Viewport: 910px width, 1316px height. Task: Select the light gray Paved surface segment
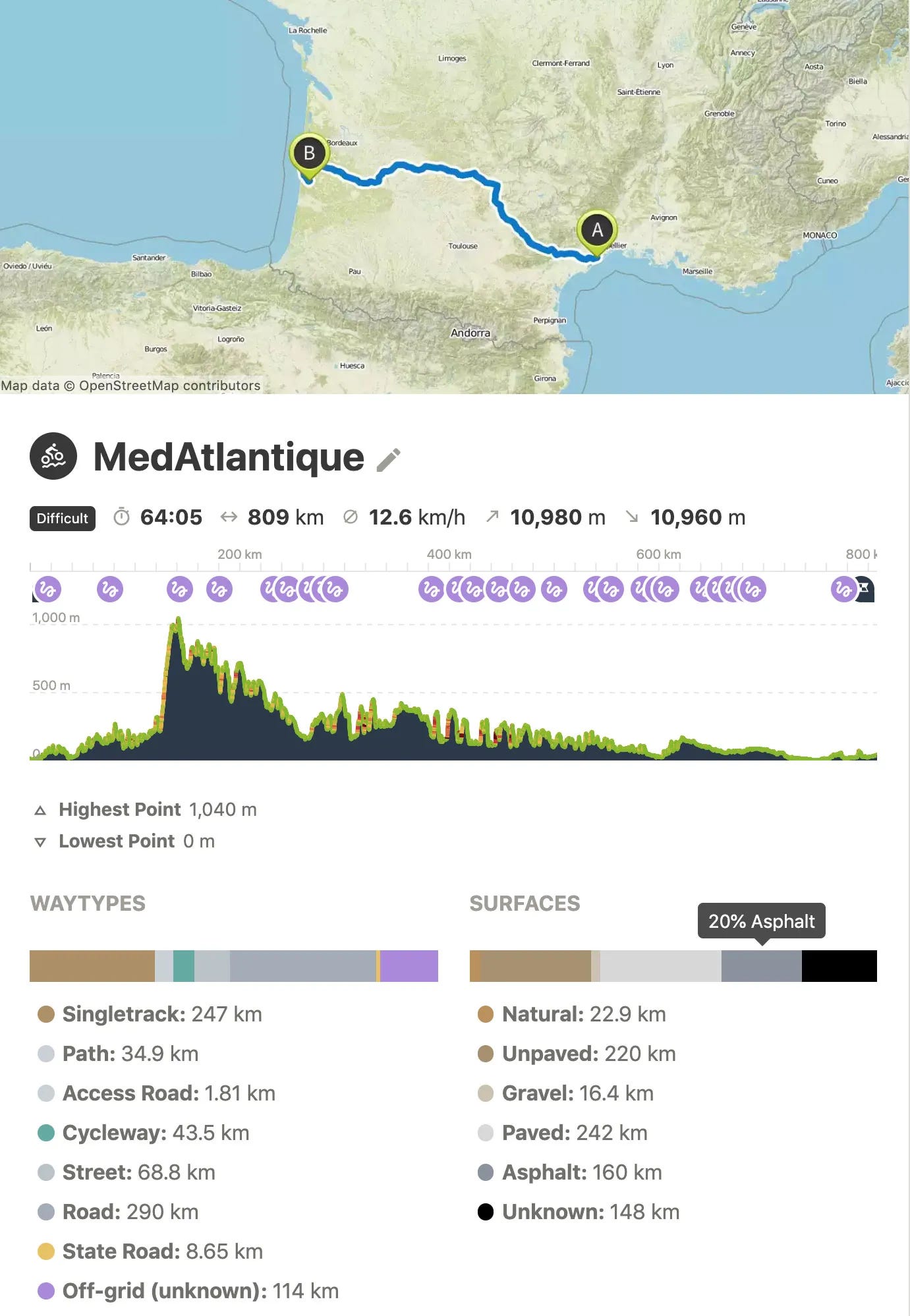tap(661, 966)
